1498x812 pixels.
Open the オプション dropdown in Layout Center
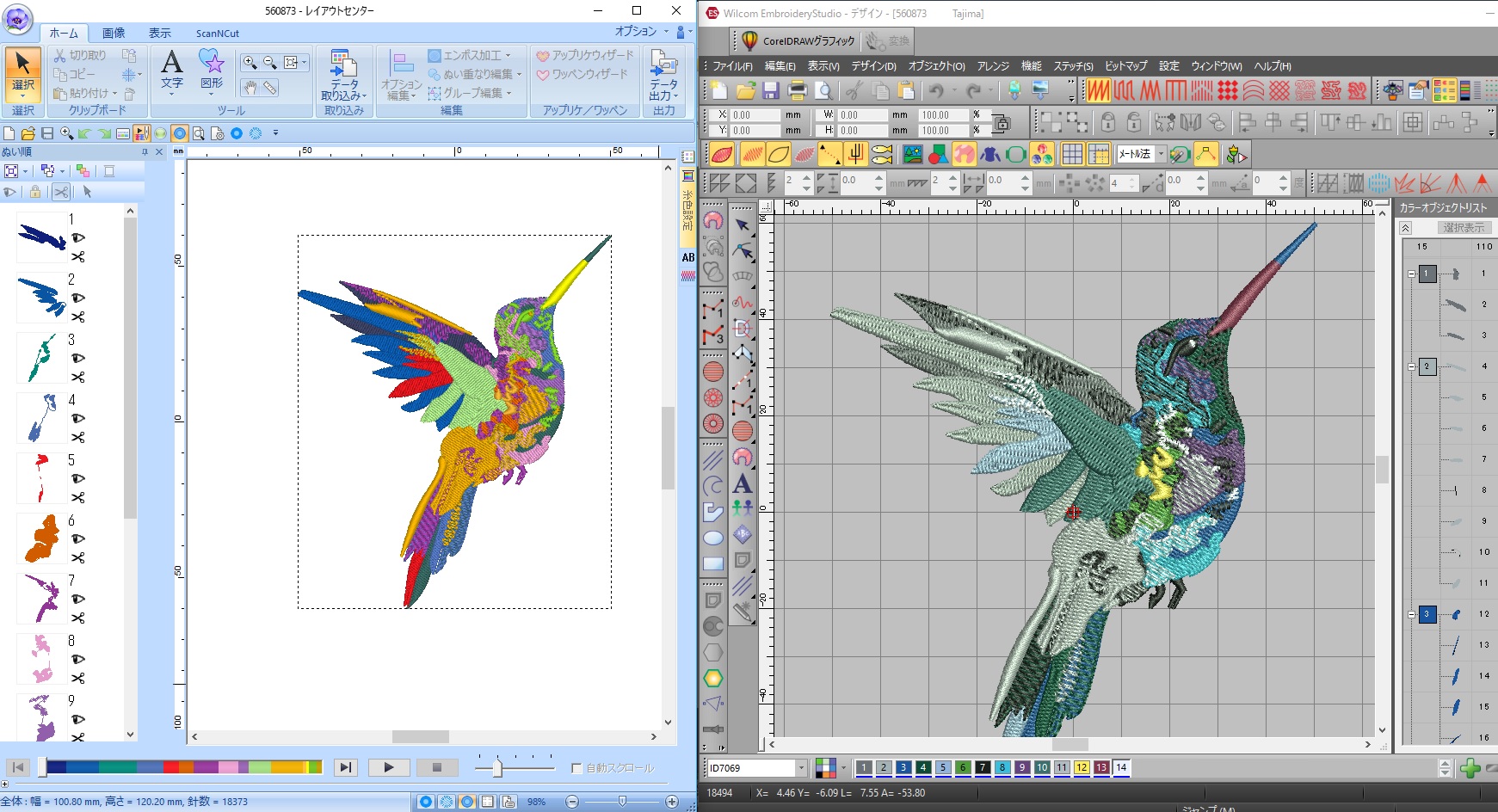(x=642, y=31)
